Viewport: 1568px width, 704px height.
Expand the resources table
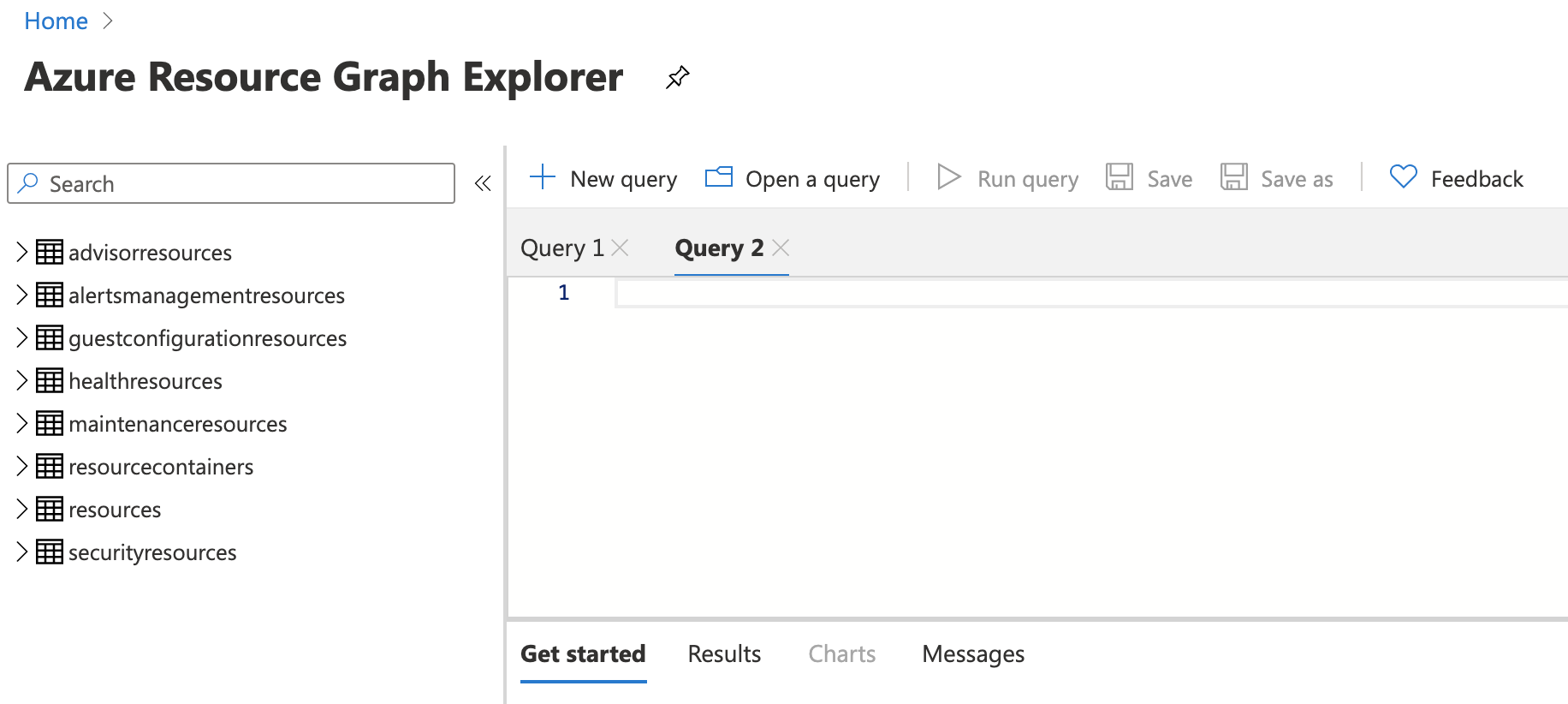click(x=22, y=509)
